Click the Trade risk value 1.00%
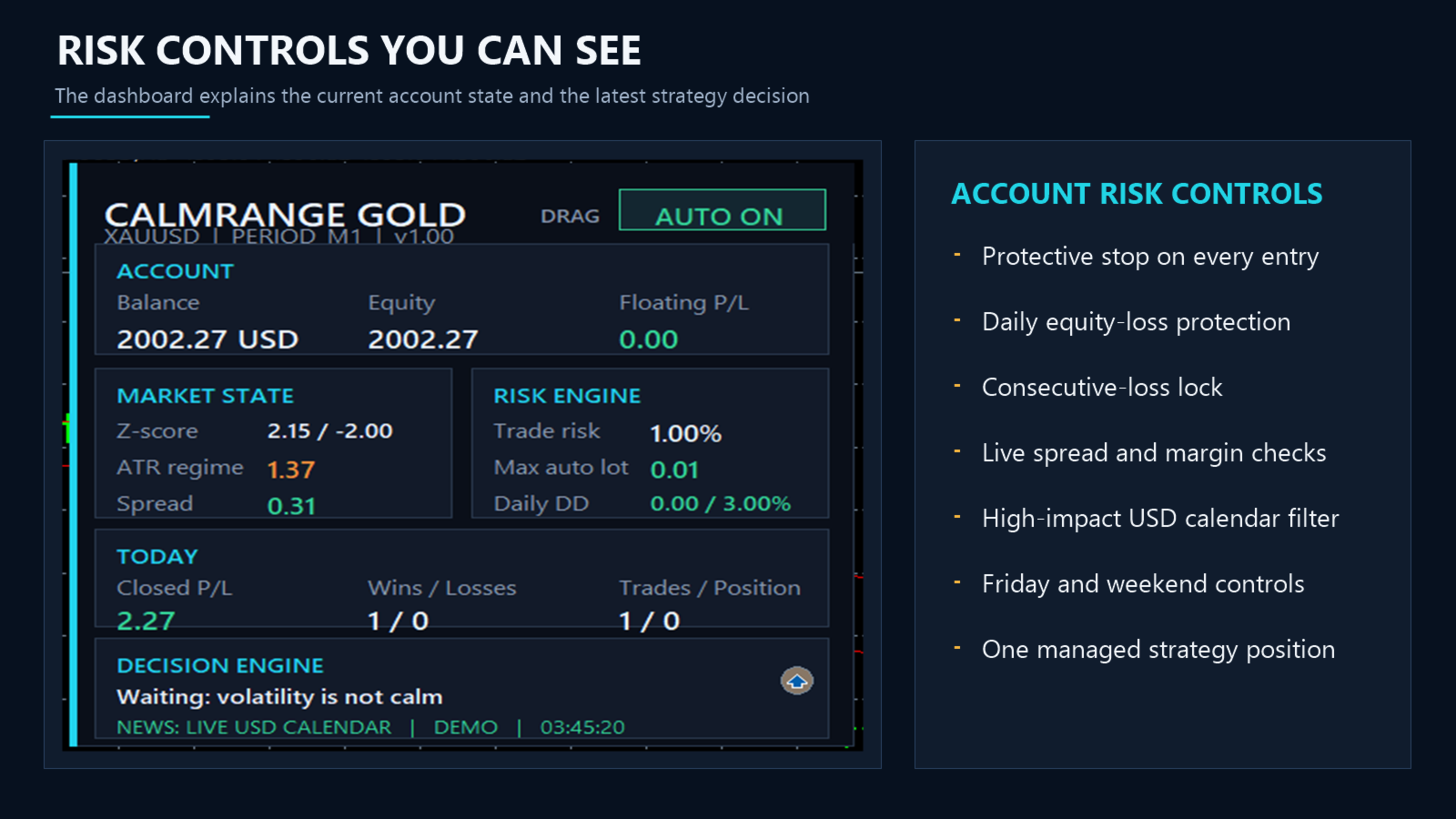1456x819 pixels. [685, 433]
